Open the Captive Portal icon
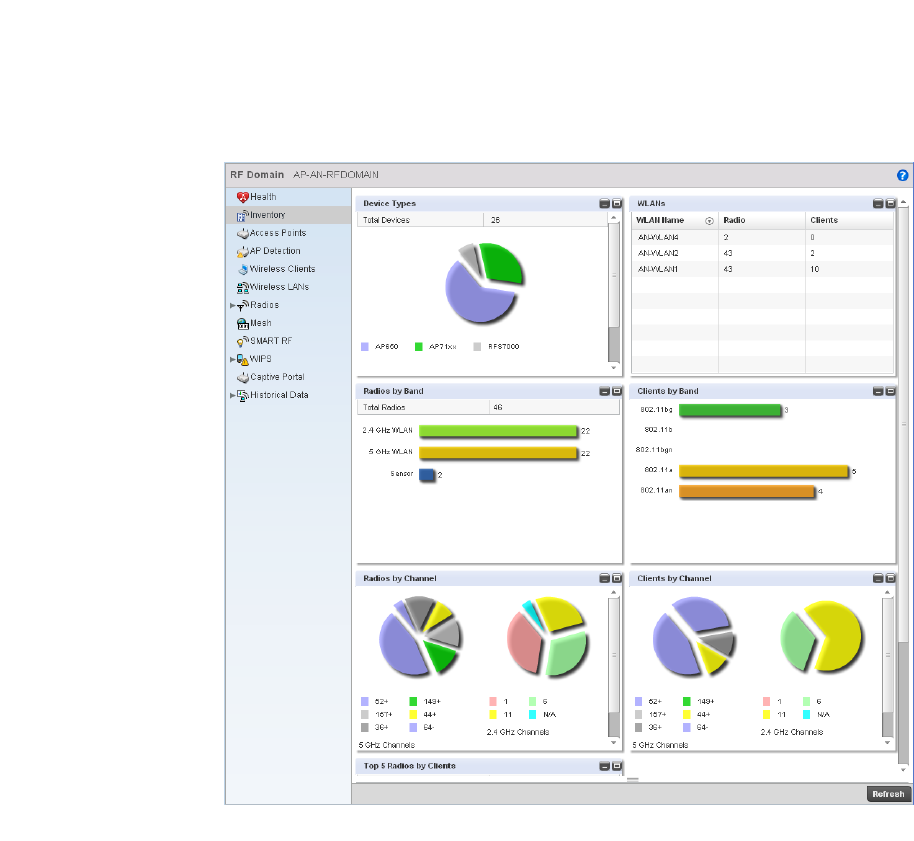This screenshot has width=914, height=841. pyautogui.click(x=242, y=378)
